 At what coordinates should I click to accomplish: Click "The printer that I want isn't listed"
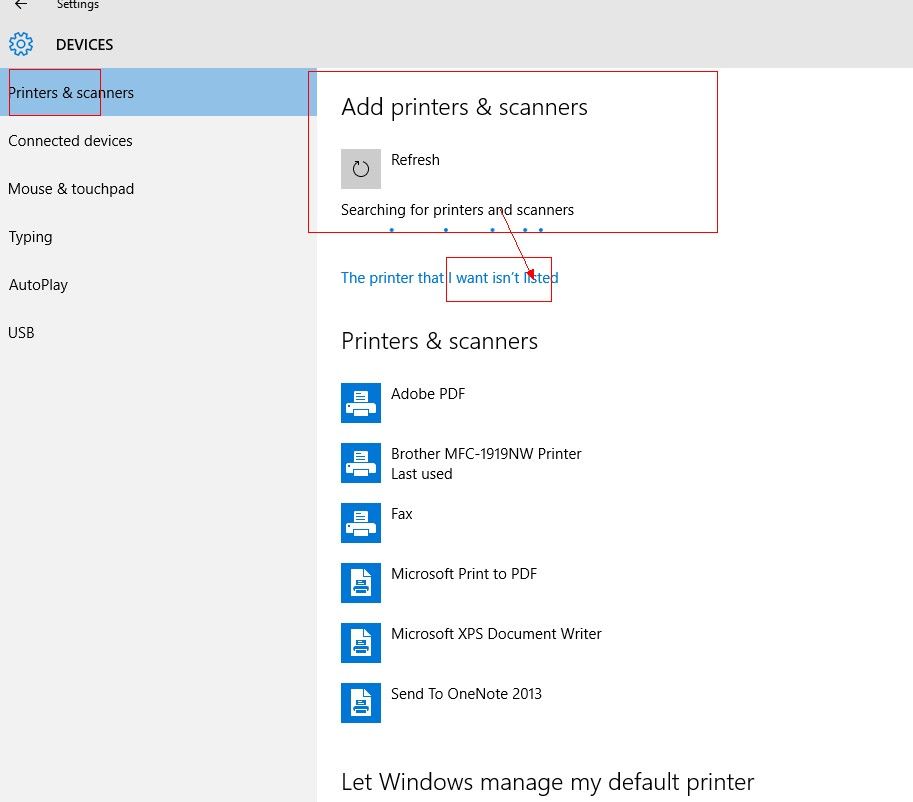[x=449, y=278]
